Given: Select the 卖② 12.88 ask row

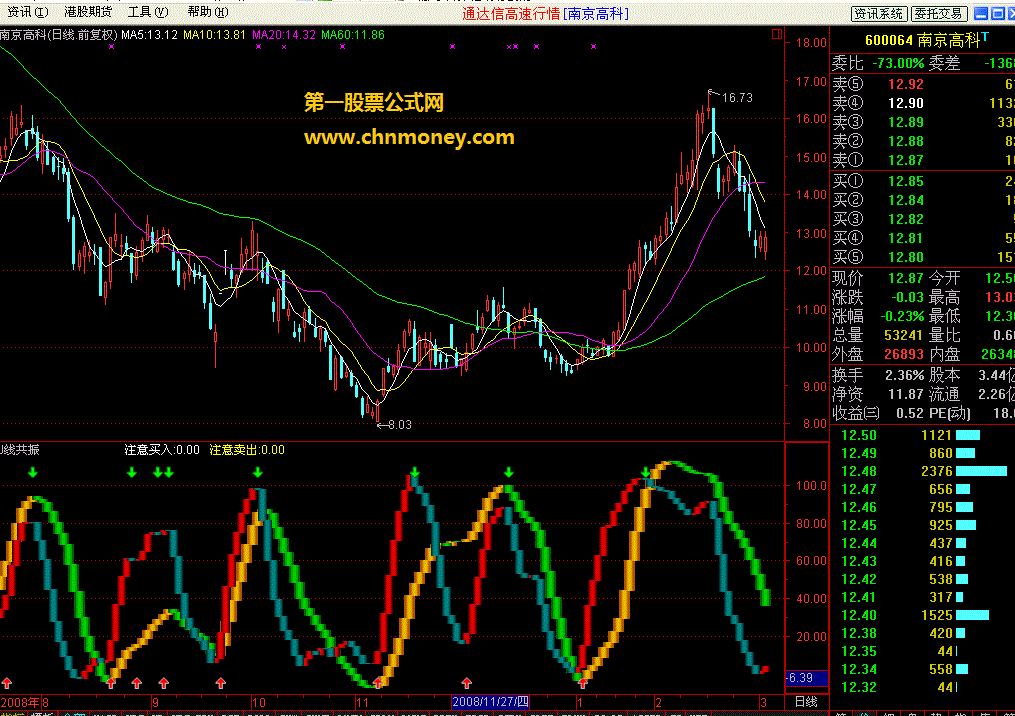Looking at the screenshot, I should pyautogui.click(x=922, y=141).
